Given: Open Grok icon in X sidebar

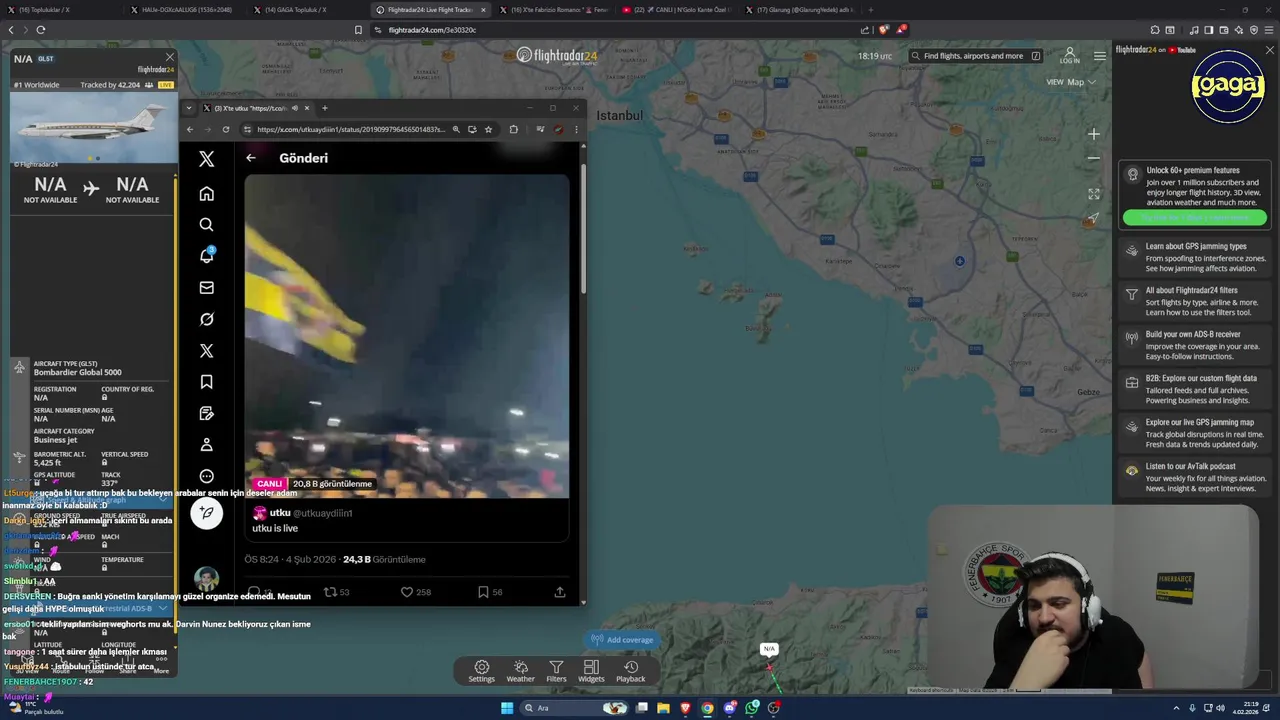Looking at the screenshot, I should (x=207, y=319).
